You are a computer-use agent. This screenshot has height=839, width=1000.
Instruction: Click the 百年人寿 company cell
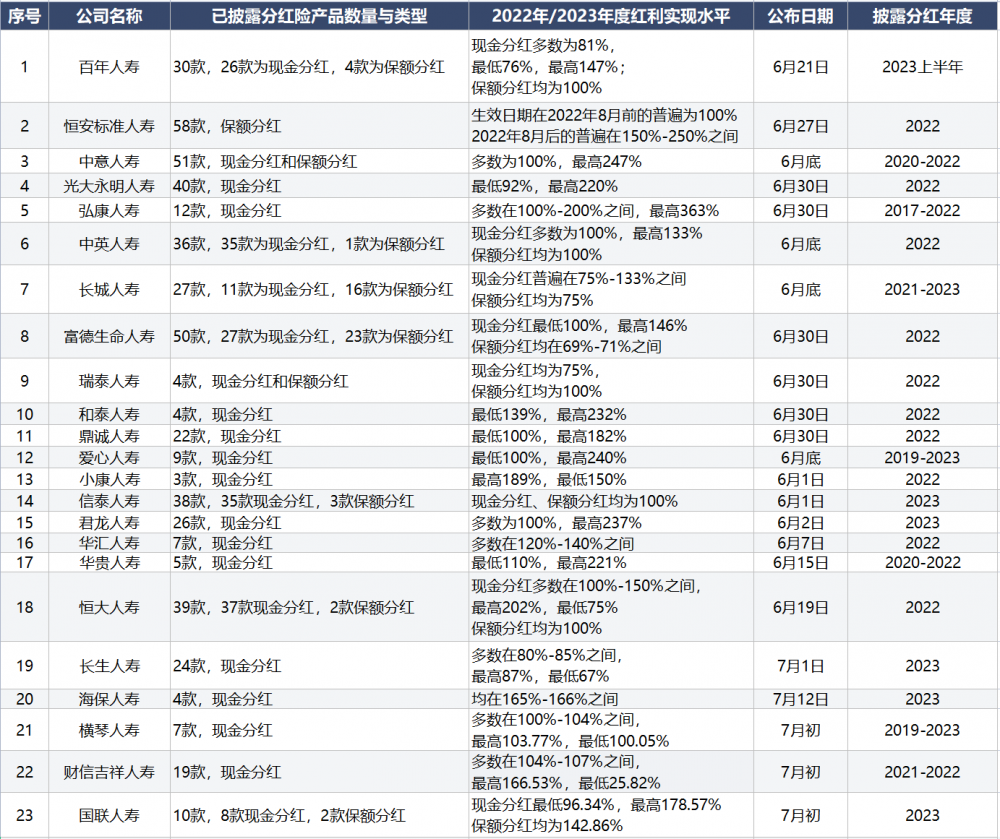[109, 67]
